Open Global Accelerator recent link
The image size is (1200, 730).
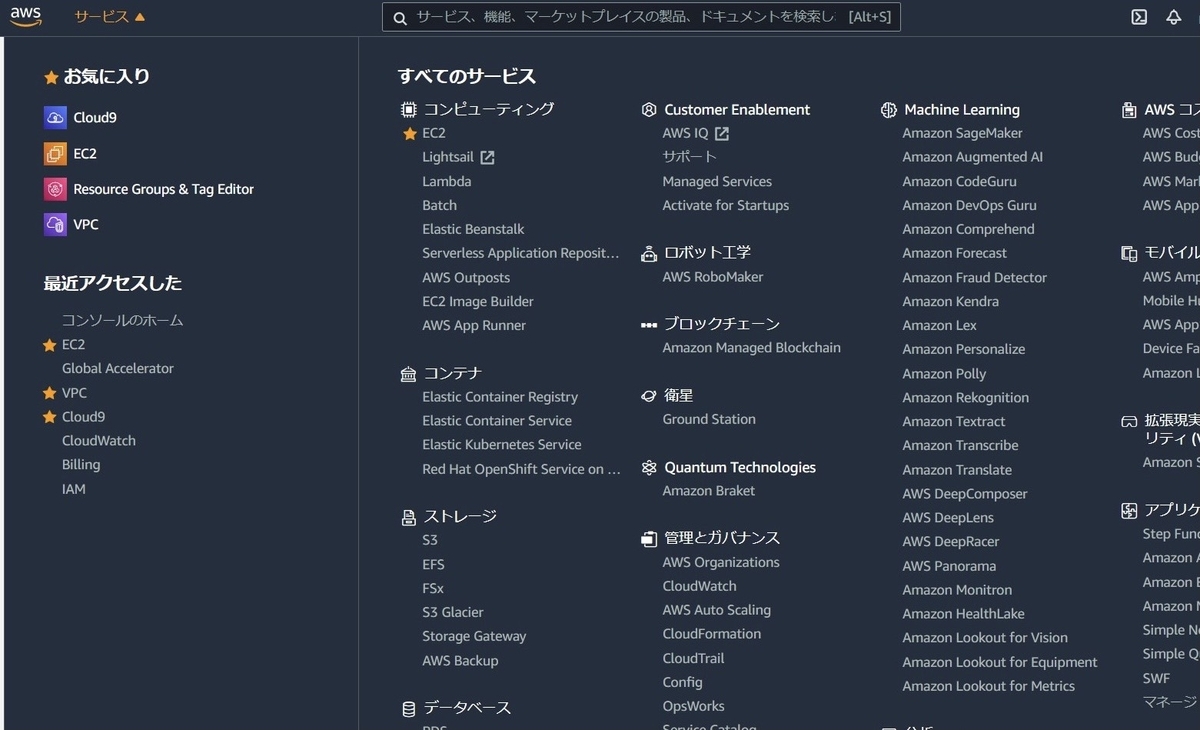point(118,369)
